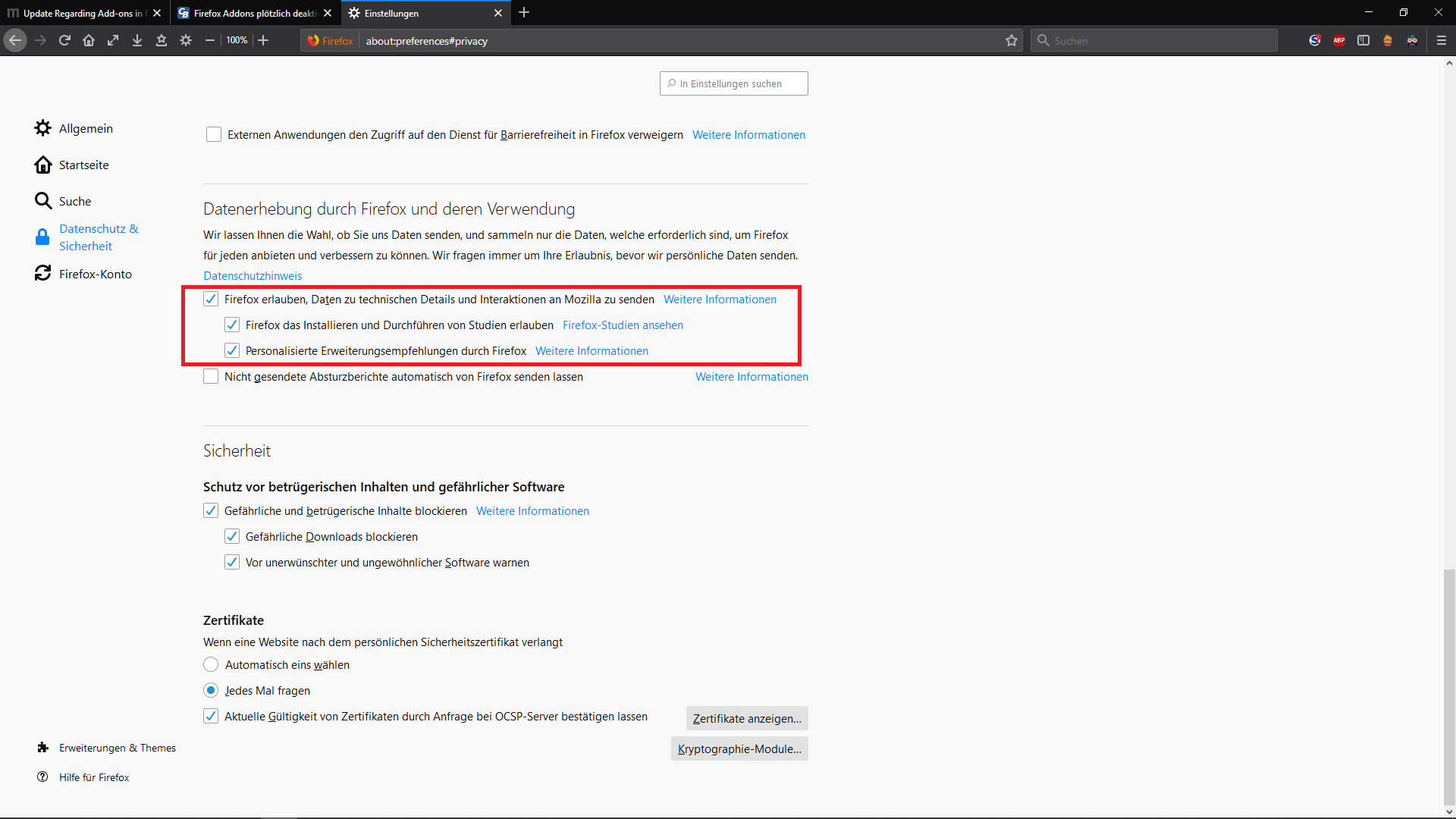Select Automatisch eins wählen radio button
Screen dimensions: 1456x819
click(211, 665)
